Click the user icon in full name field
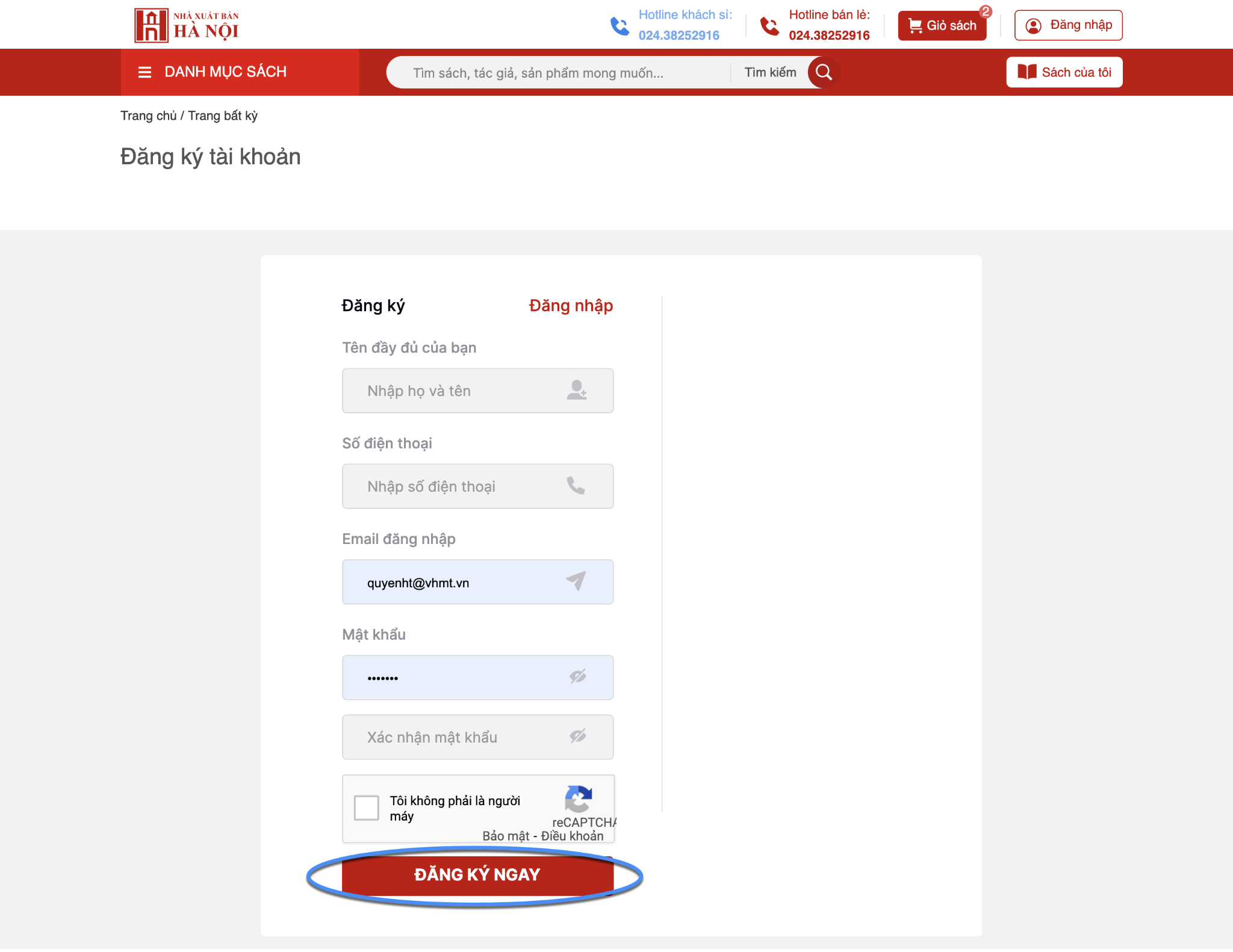The width and height of the screenshot is (1233, 952). [x=576, y=390]
